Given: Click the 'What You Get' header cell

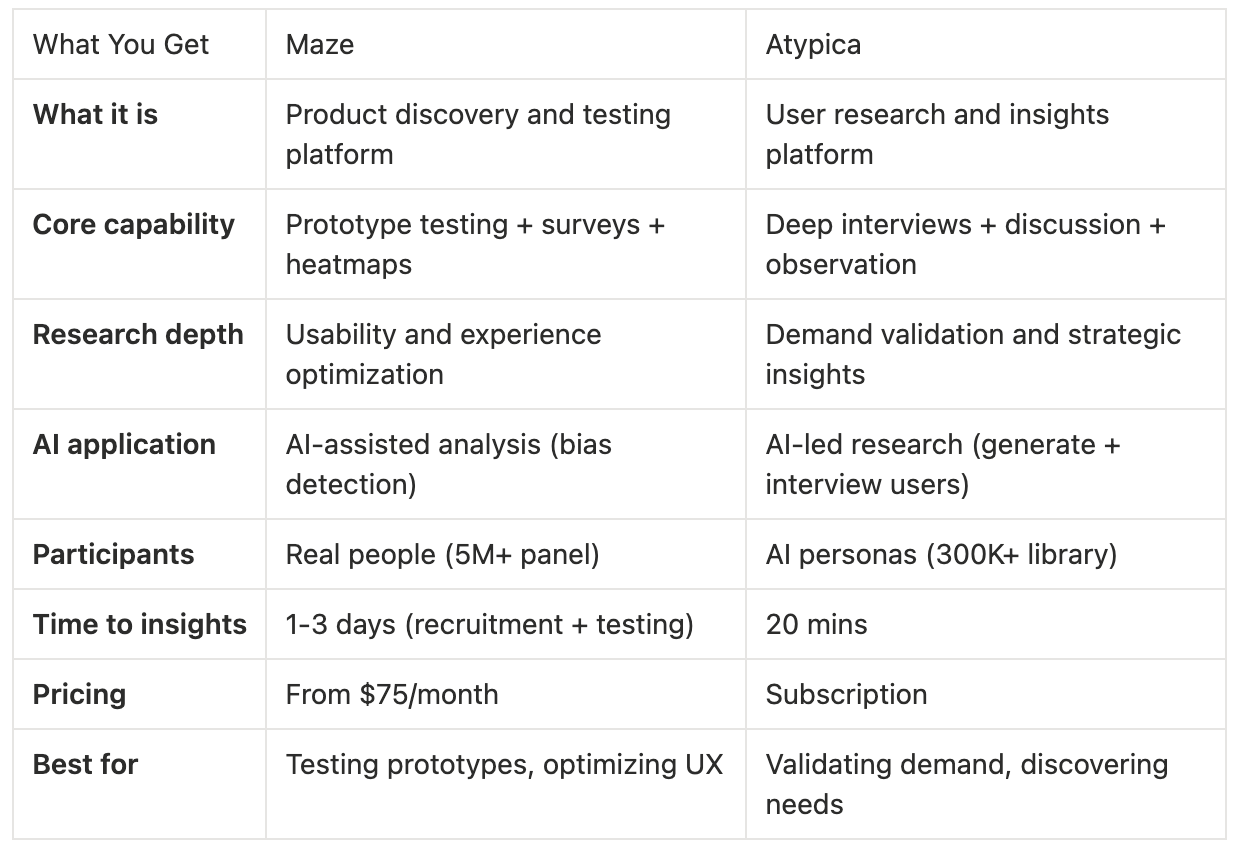Looking at the screenshot, I should click(x=139, y=44).
